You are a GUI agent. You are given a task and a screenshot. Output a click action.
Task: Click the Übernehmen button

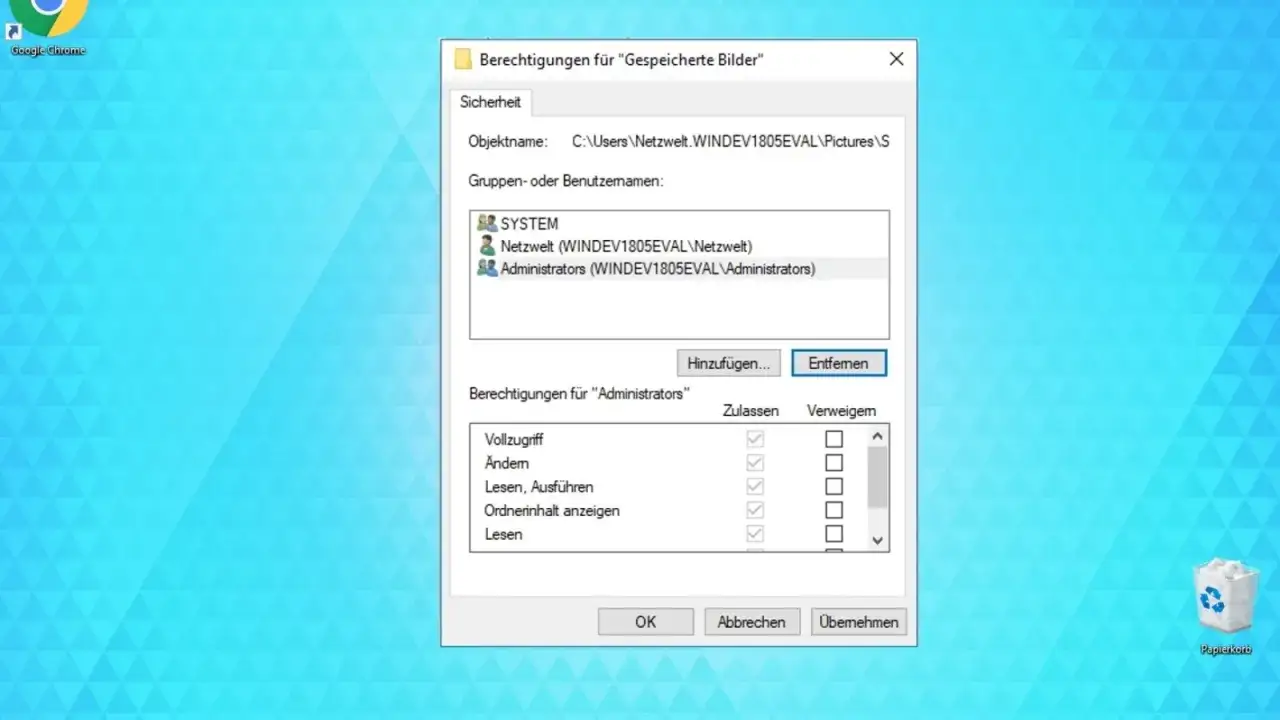[x=859, y=622]
